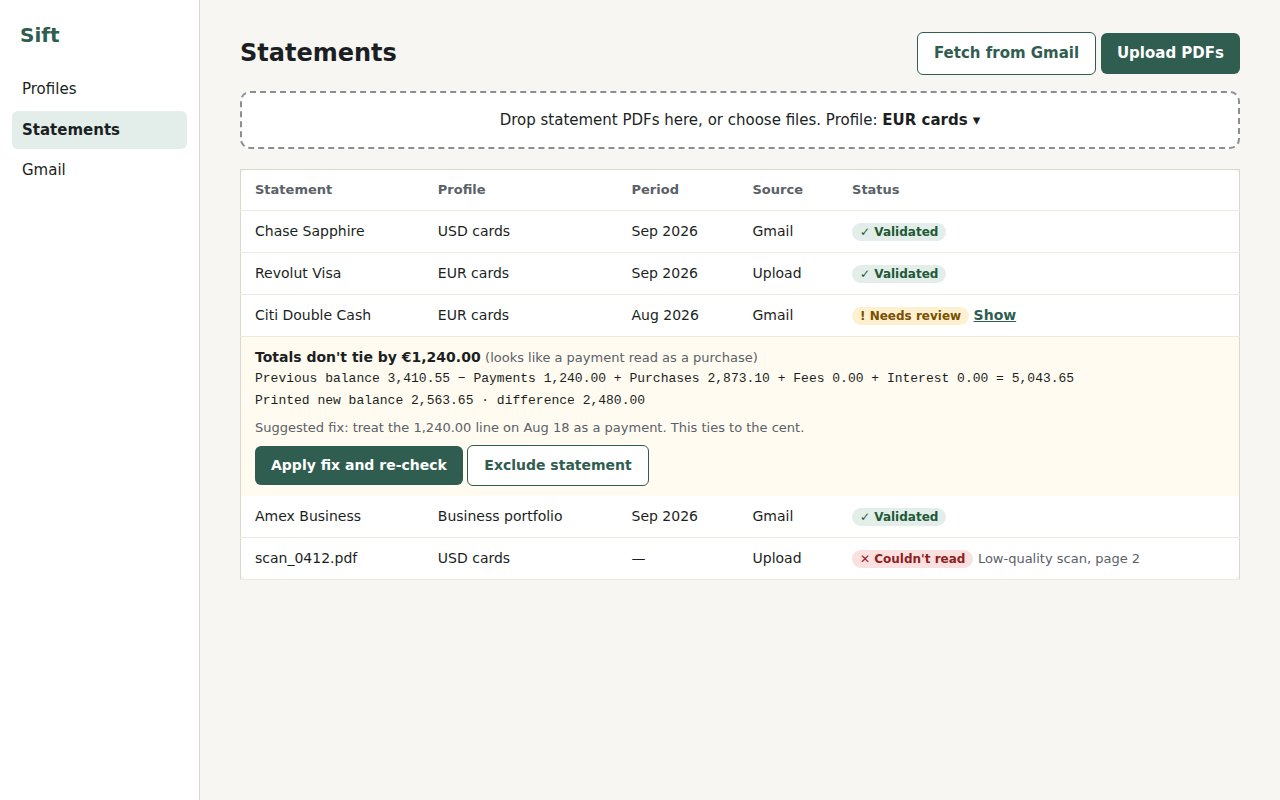Open the Profiles section in sidebar
Image resolution: width=1280 pixels, height=800 pixels.
[99, 89]
